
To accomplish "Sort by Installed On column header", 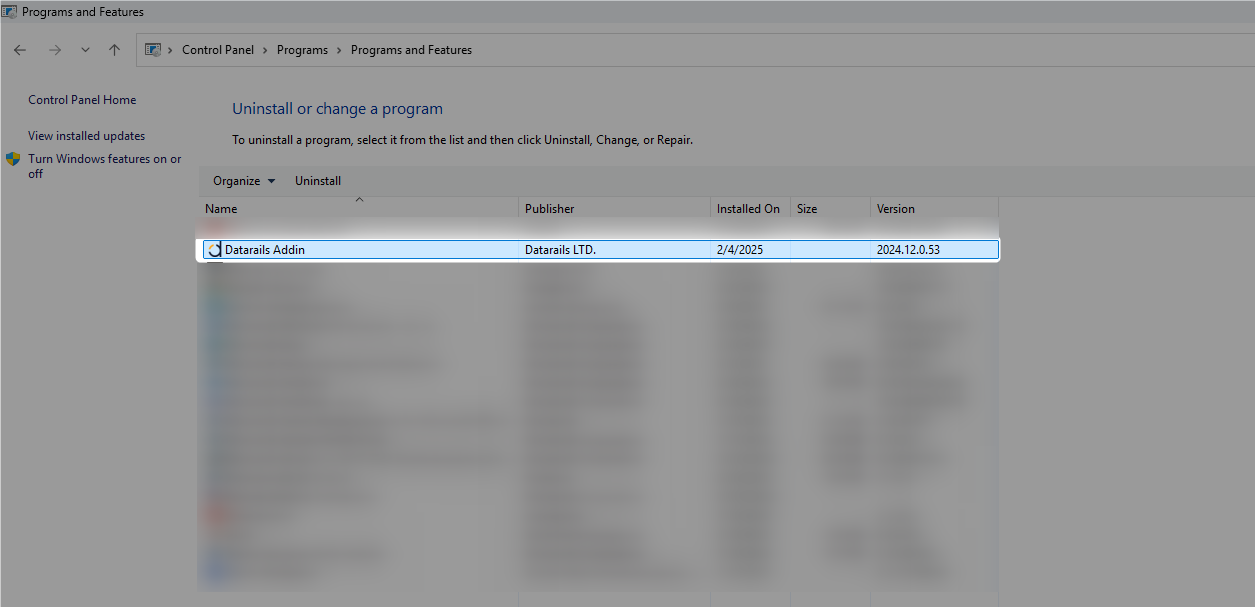I will [749, 209].
